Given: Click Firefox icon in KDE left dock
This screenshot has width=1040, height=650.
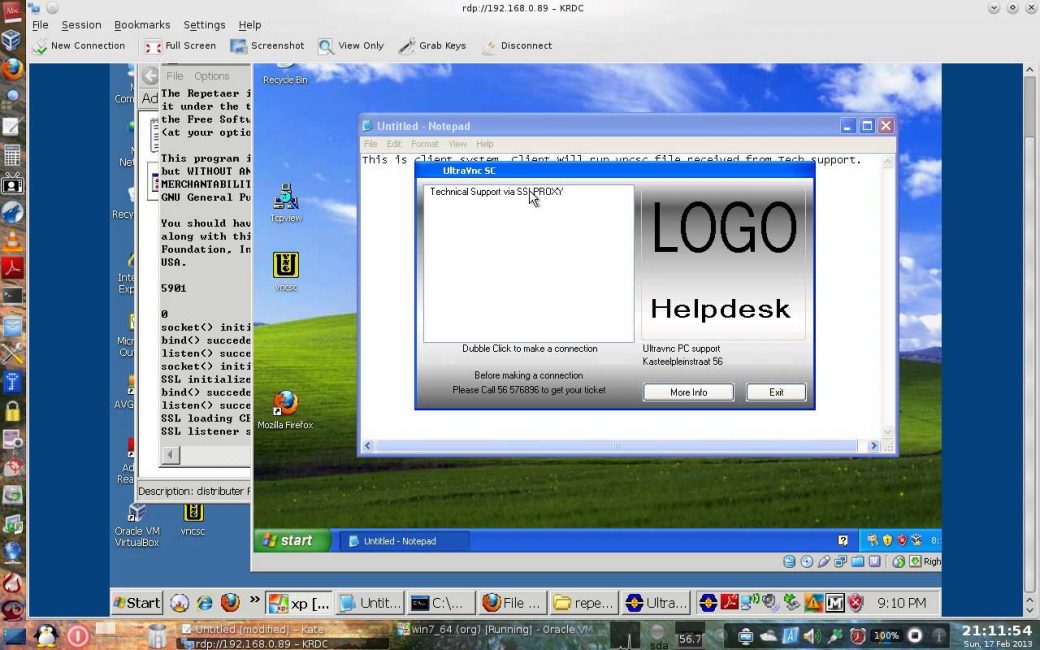Looking at the screenshot, I should coord(12,69).
